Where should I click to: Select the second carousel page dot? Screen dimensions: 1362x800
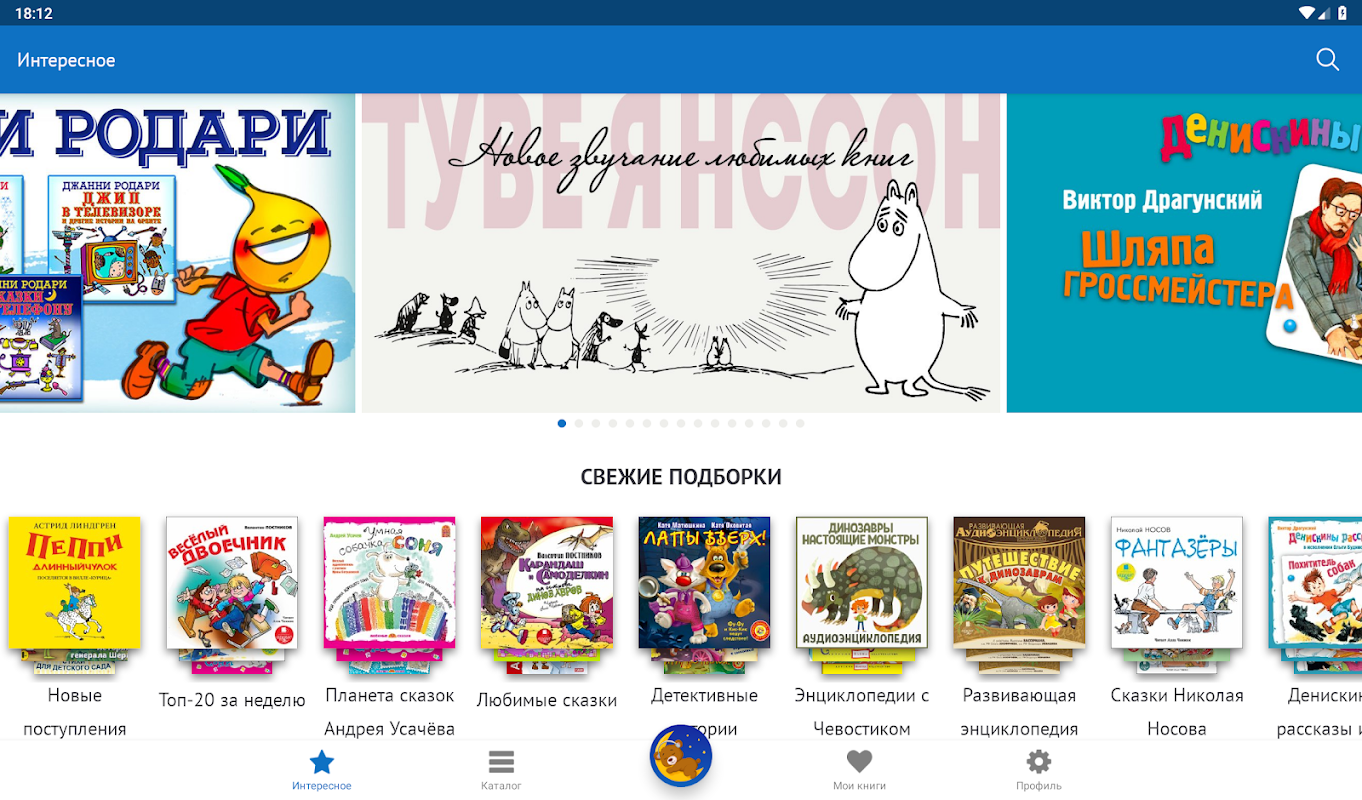click(x=578, y=423)
